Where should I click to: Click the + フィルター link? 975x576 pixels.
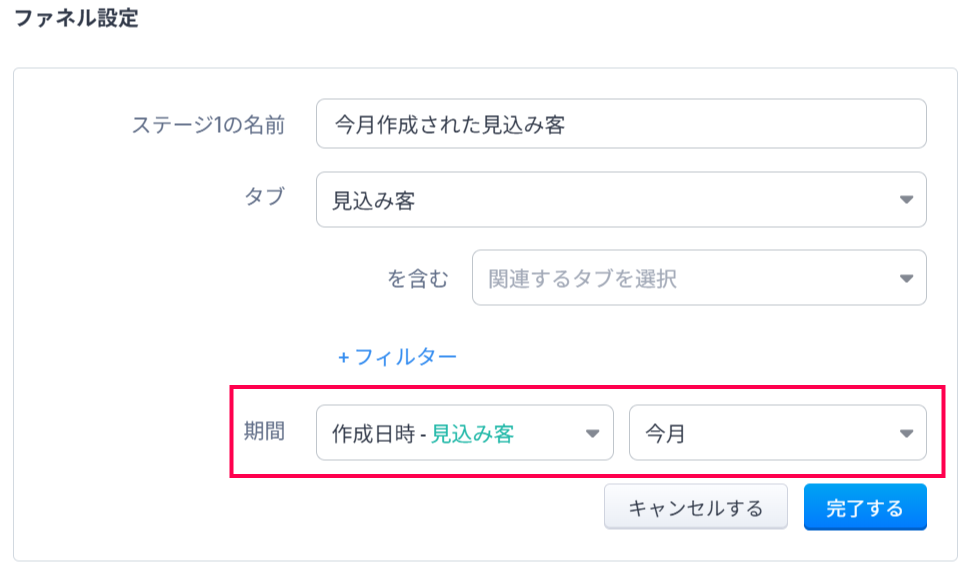397,356
